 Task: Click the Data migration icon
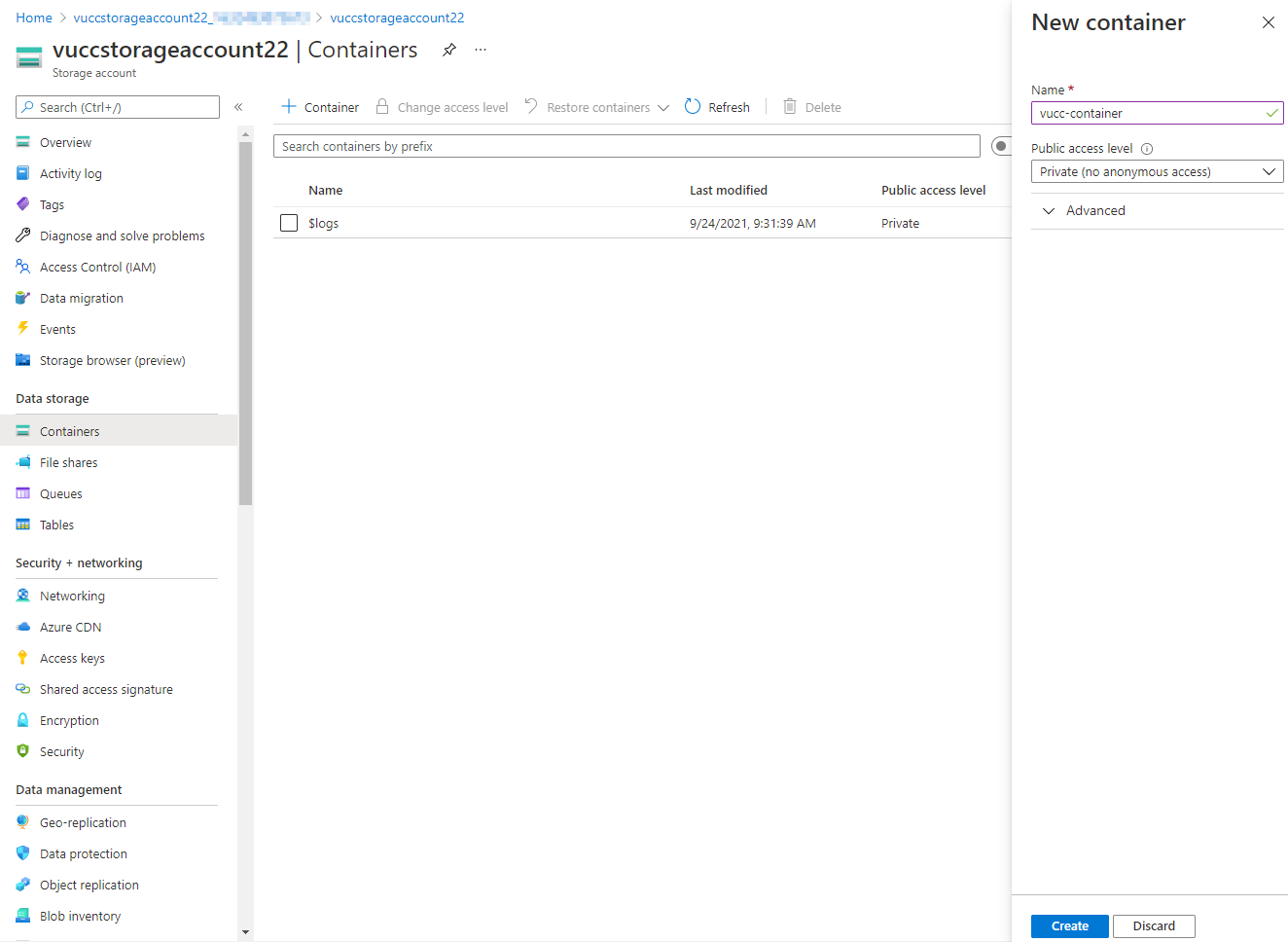tap(22, 298)
